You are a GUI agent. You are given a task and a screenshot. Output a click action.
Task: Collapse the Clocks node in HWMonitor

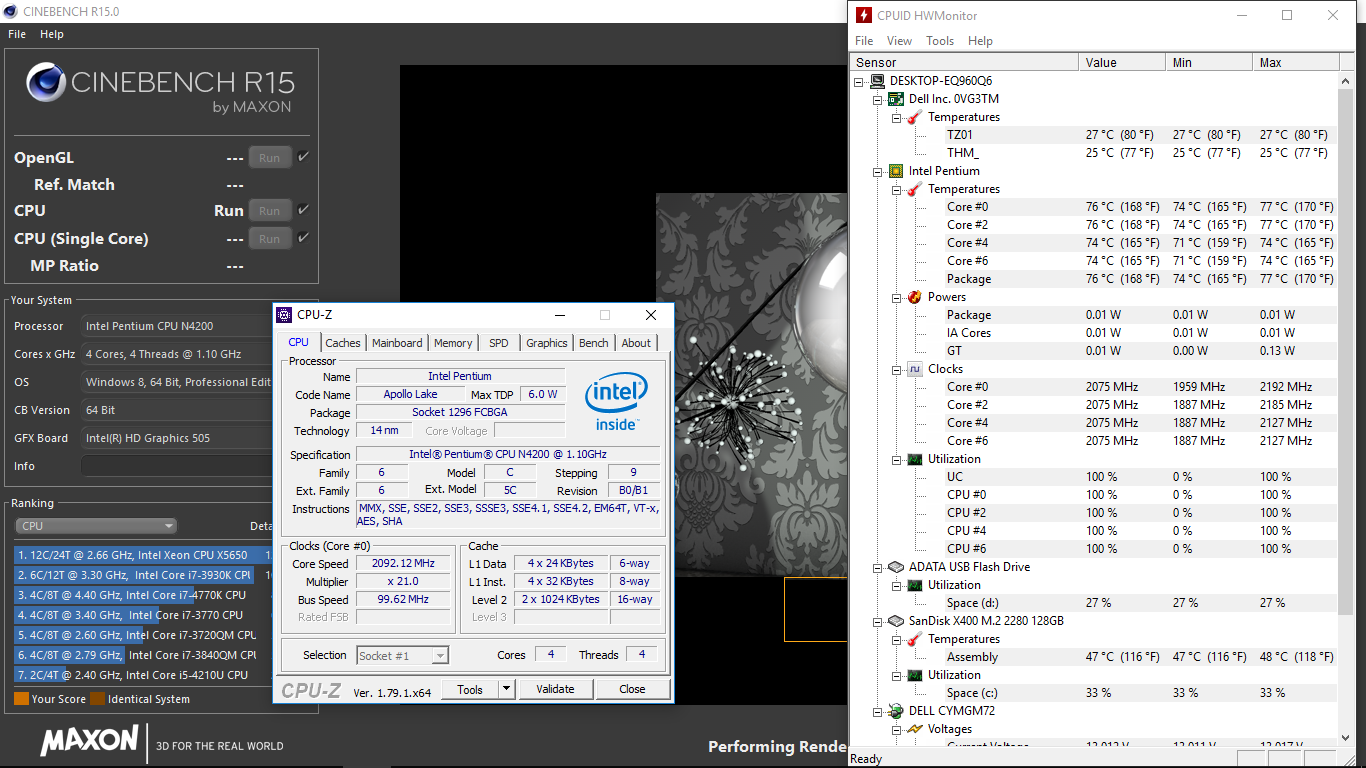pos(897,369)
